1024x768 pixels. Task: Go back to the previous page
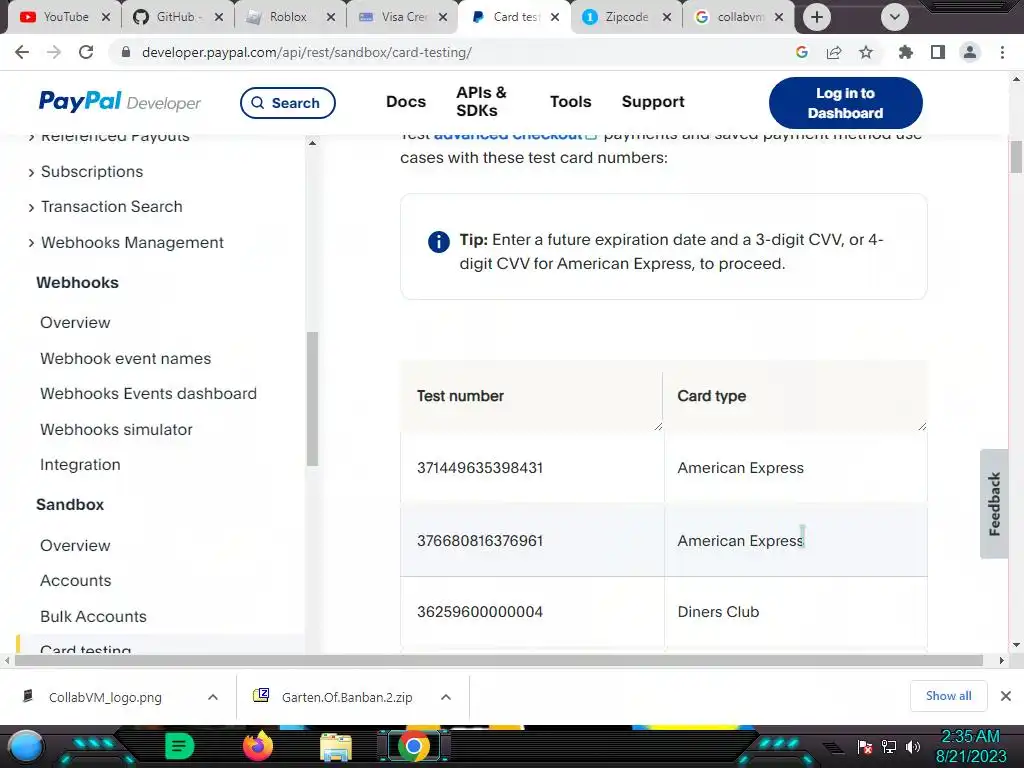tap(22, 52)
